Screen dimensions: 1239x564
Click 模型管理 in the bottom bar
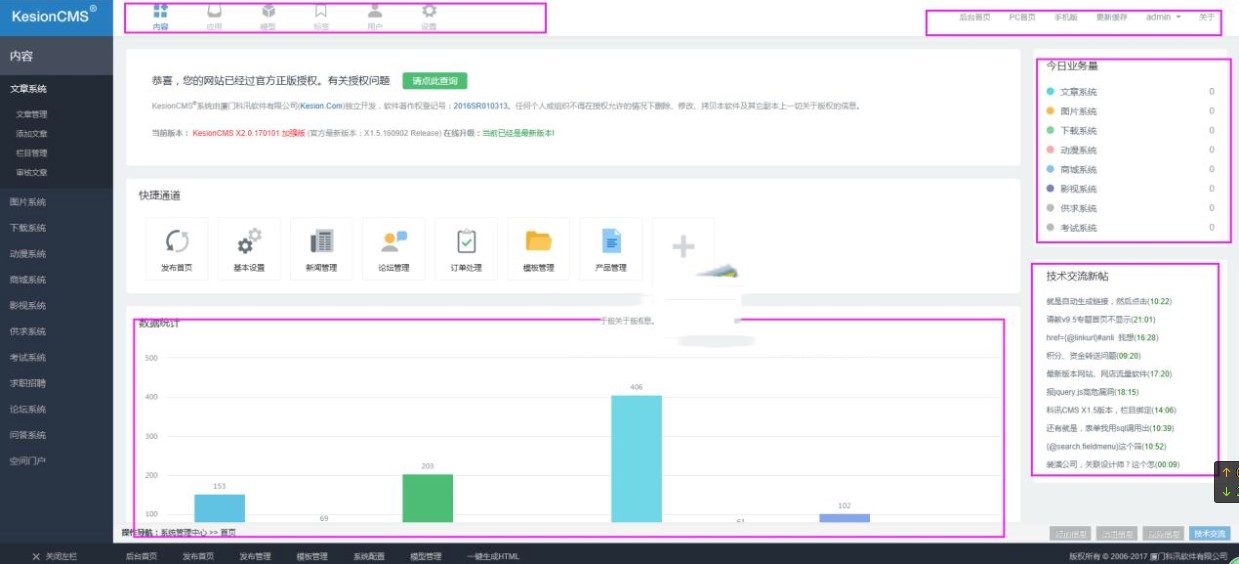click(x=426, y=556)
